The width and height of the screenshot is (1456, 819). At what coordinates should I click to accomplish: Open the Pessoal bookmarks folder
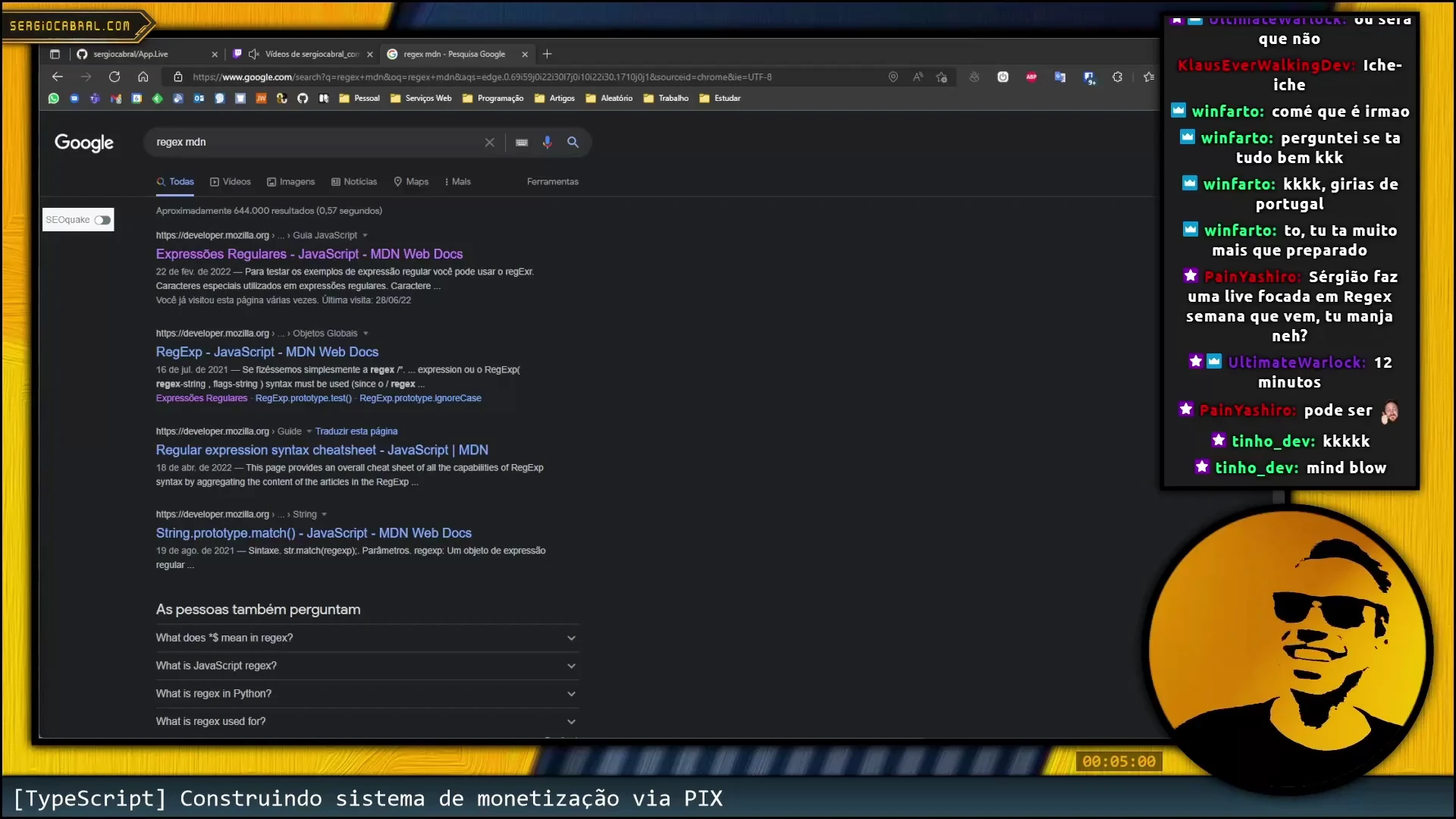coord(359,98)
